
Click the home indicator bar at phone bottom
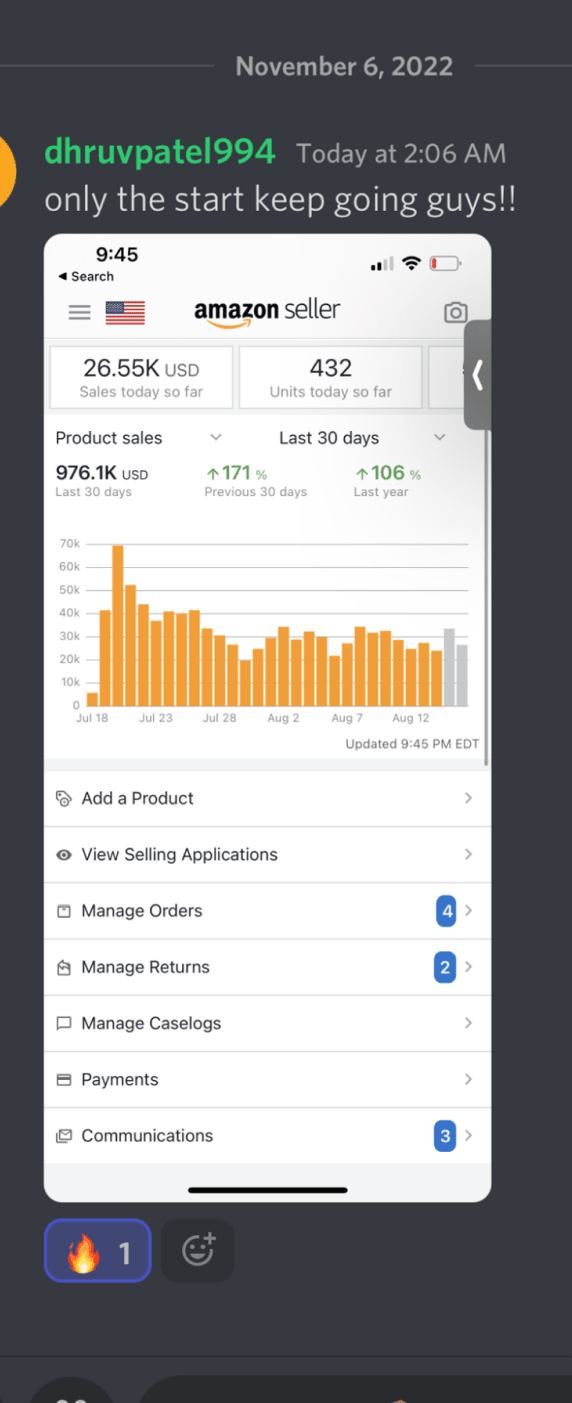[268, 1190]
